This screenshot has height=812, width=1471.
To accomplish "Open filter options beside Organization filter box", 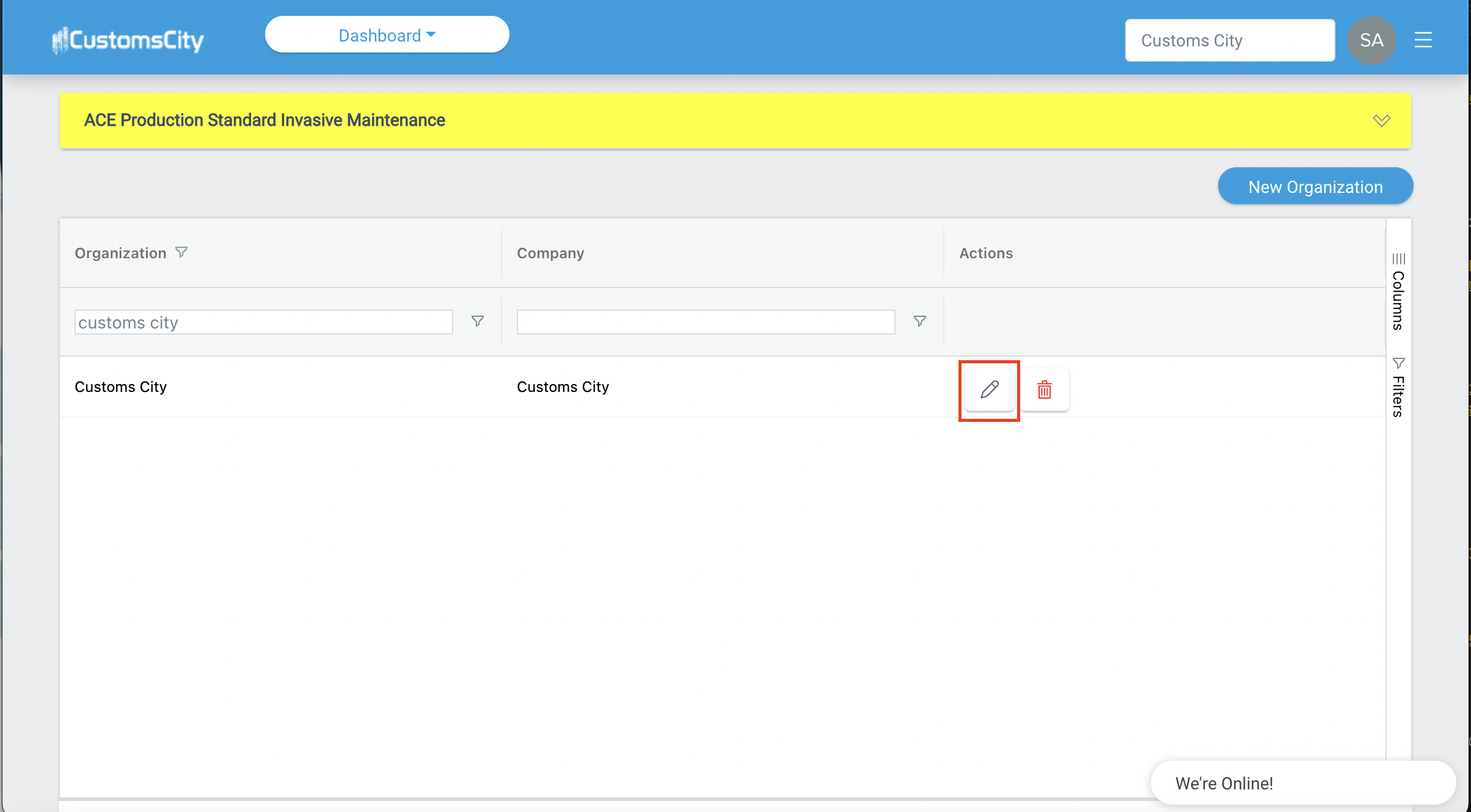I will (478, 321).
